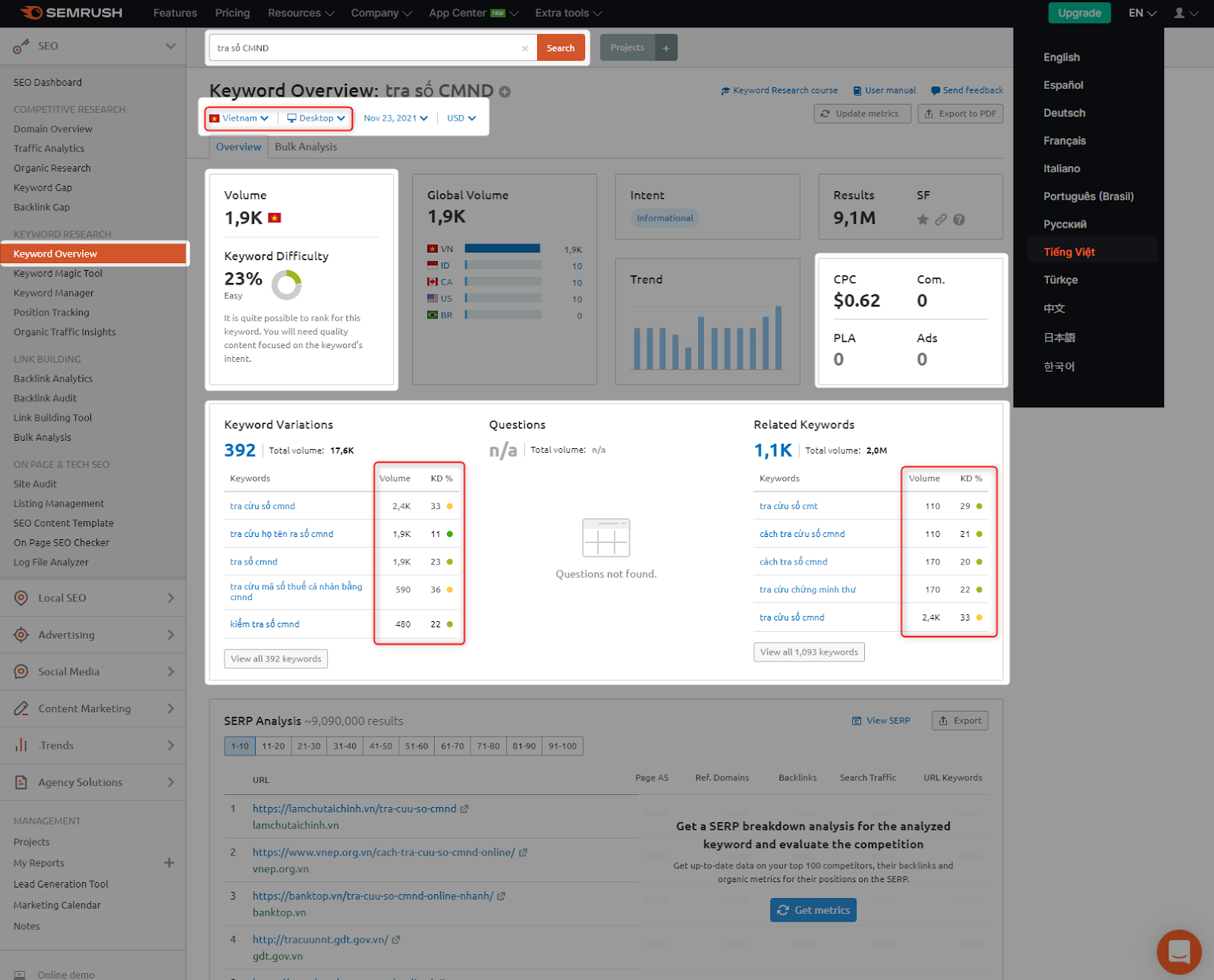
Task: Go to the Pricing page
Action: click(x=232, y=13)
